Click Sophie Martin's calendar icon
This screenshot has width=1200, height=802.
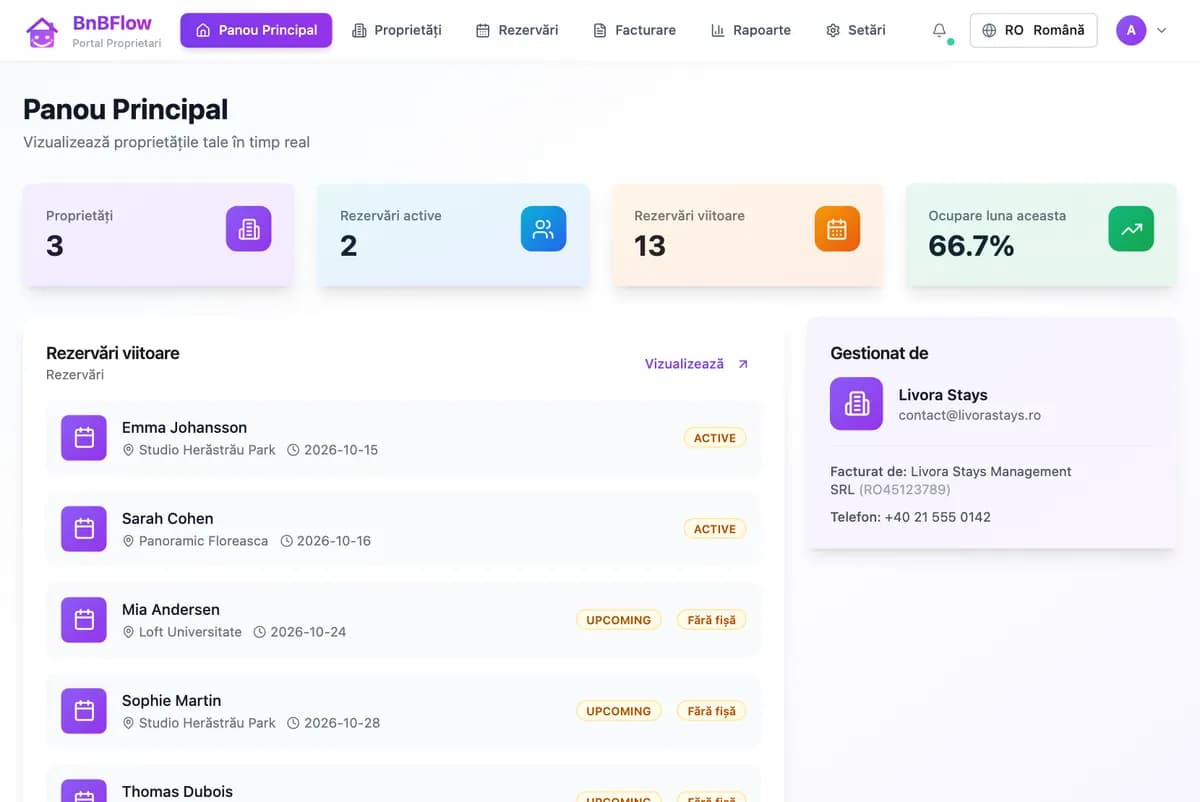(x=84, y=711)
